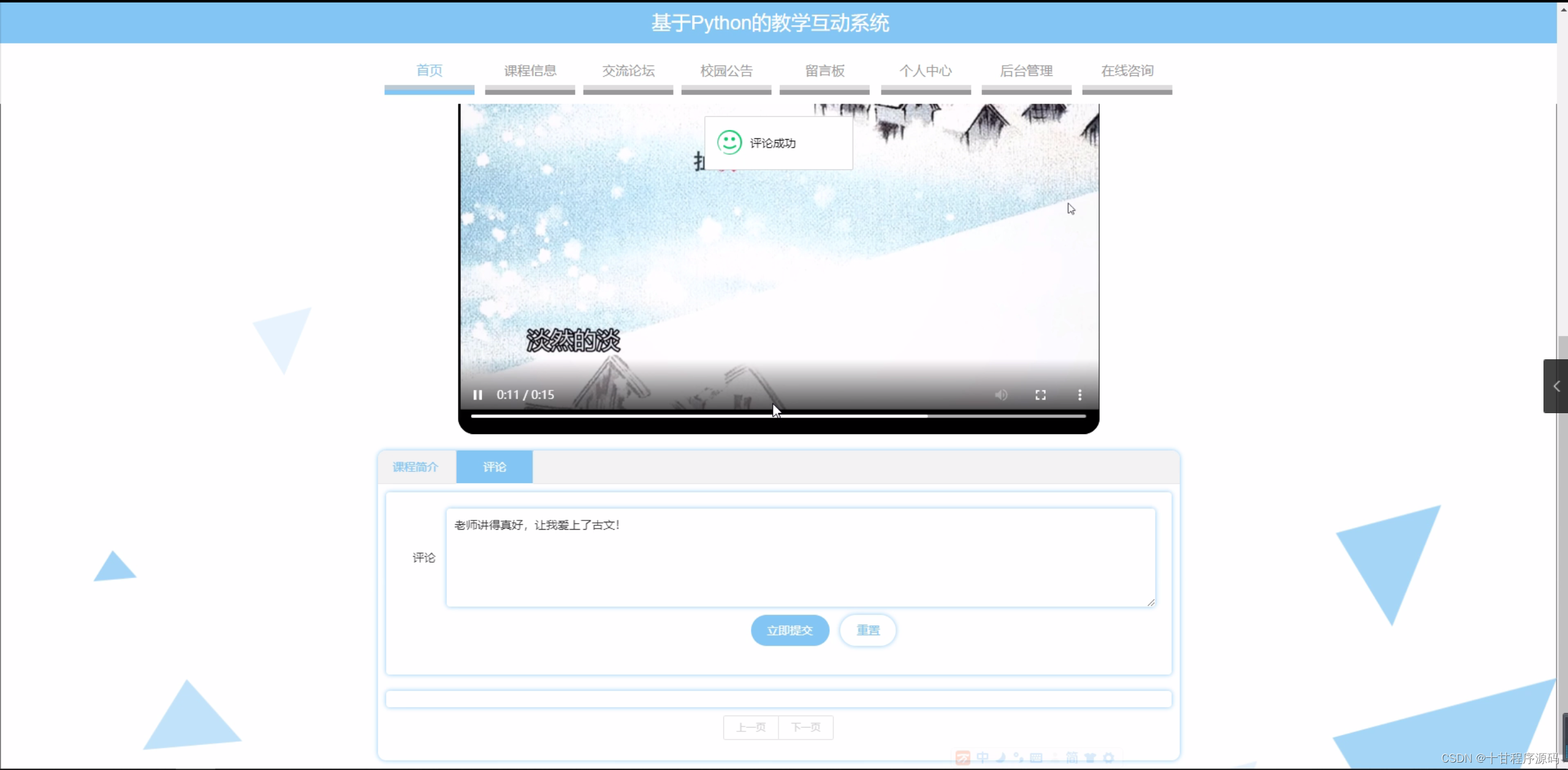Focus the 评论 comment text area
Screen dimensions: 1568x770
tap(800, 558)
